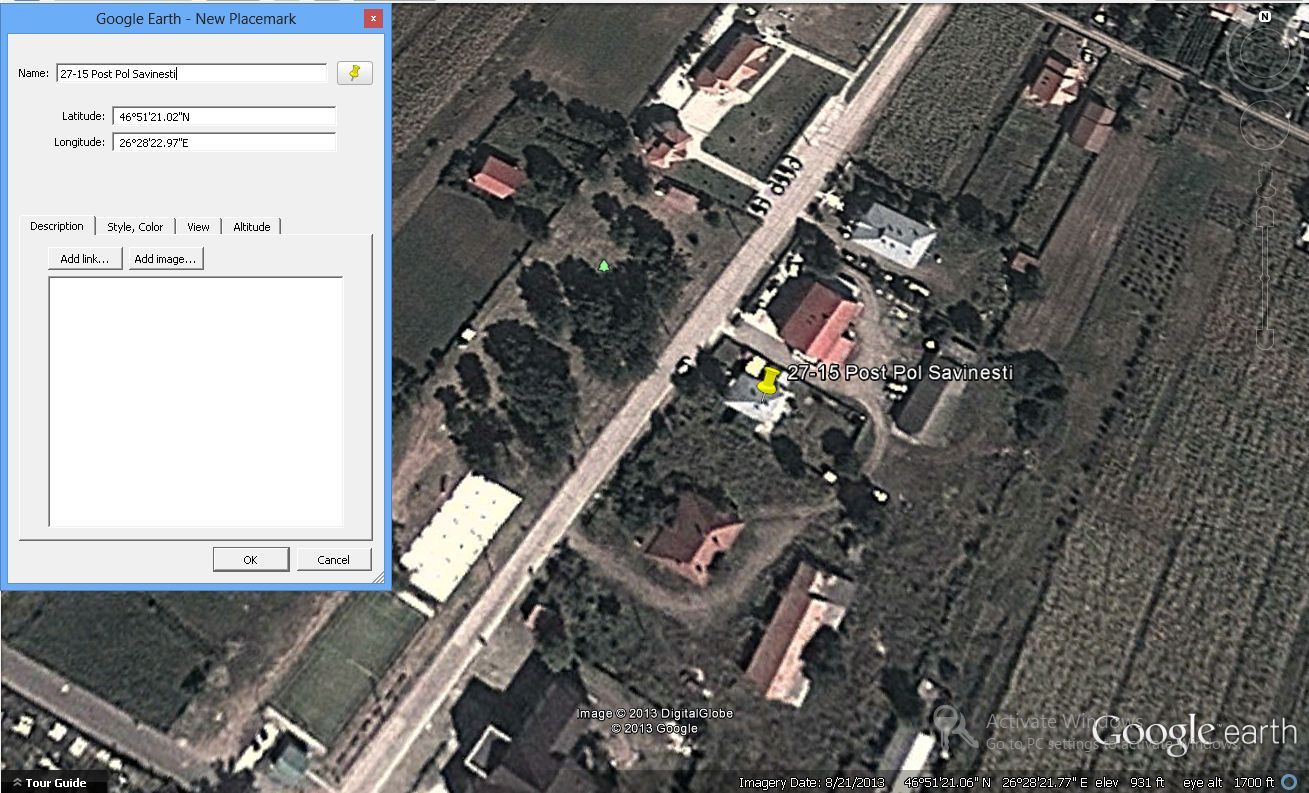Viewport: 1309px width, 793px height.
Task: Click the Move joystick circle
Action: [x=1264, y=124]
